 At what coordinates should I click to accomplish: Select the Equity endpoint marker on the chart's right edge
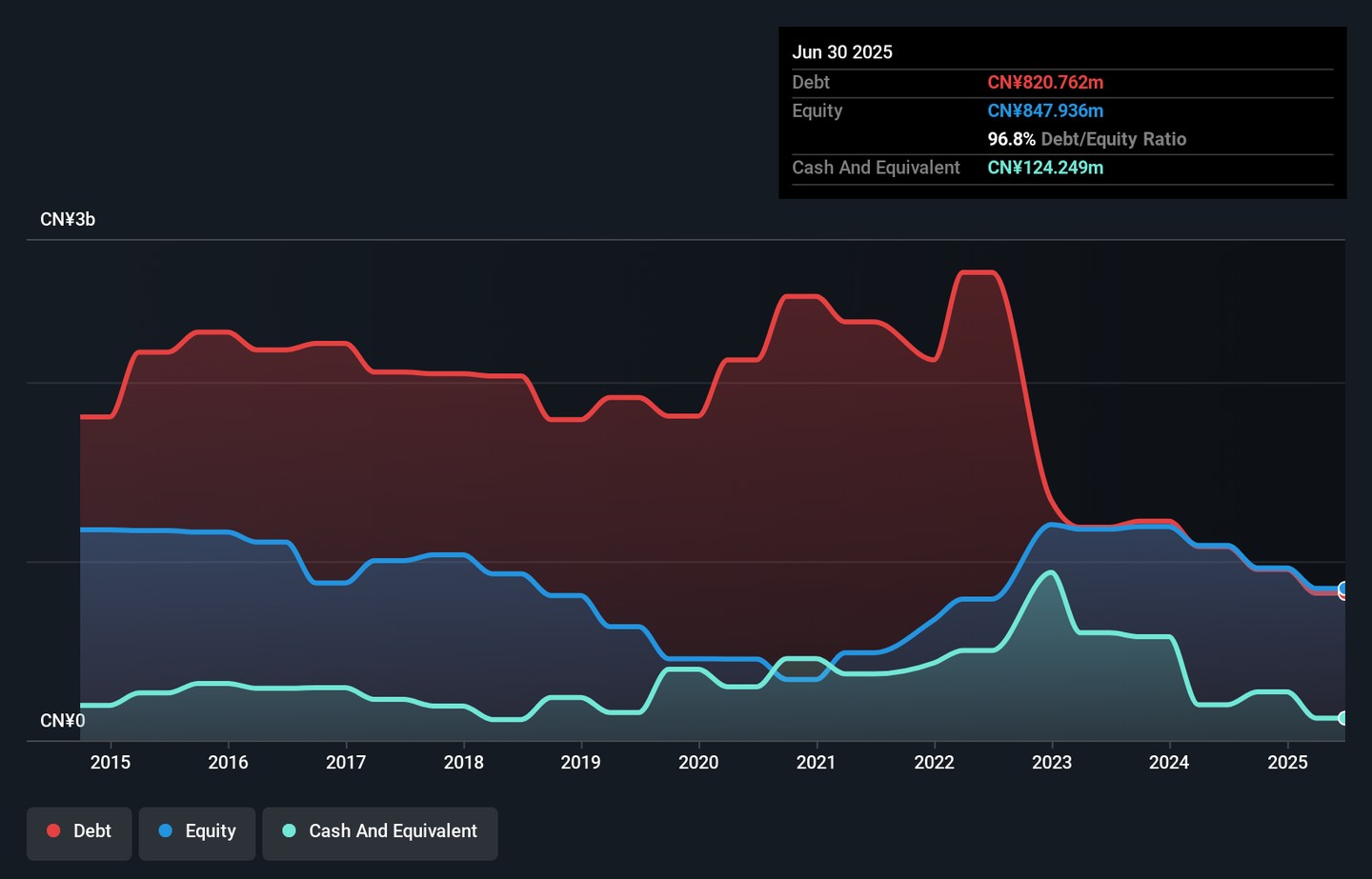1342,589
